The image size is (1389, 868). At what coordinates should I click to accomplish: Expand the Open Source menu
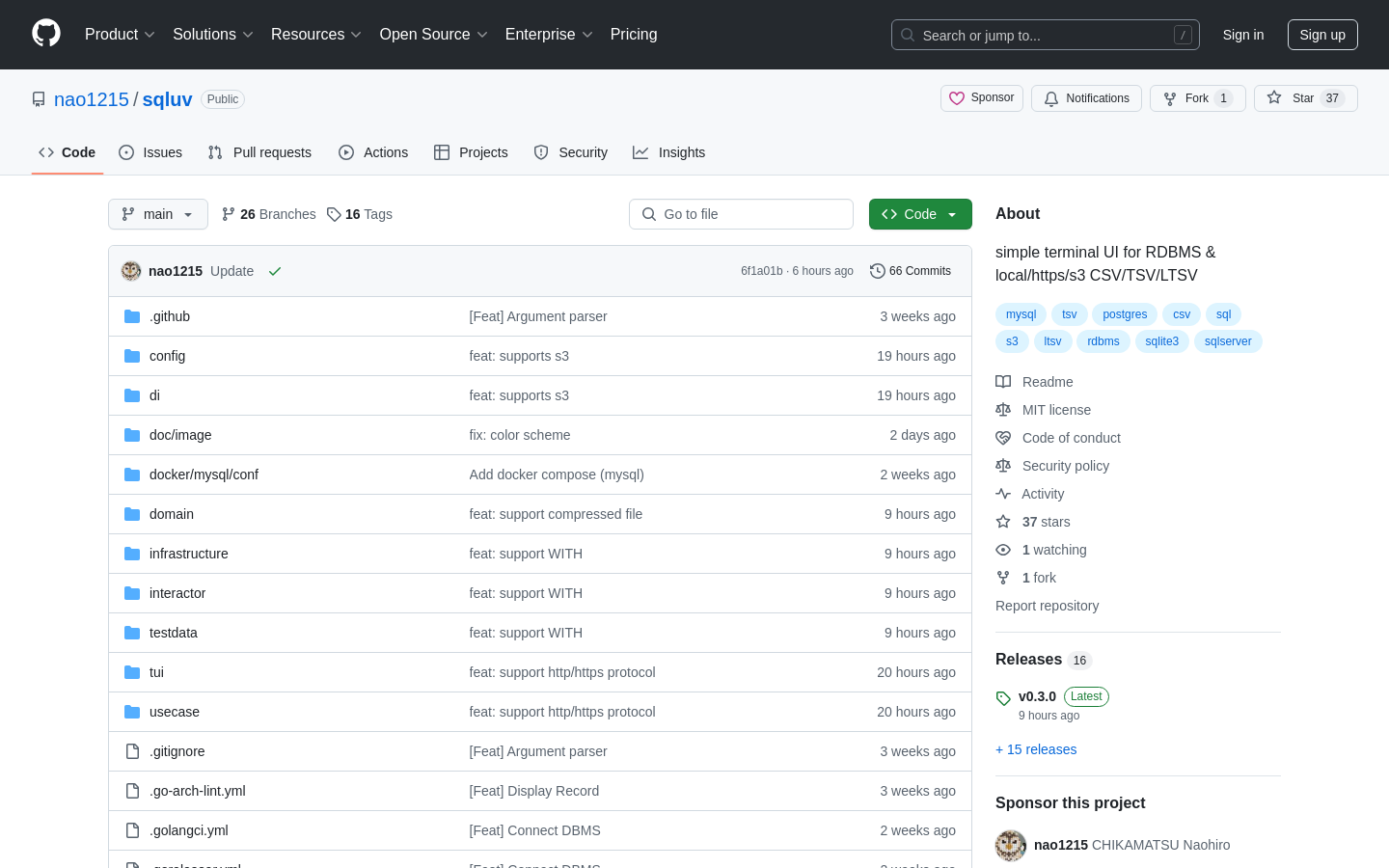point(434,34)
